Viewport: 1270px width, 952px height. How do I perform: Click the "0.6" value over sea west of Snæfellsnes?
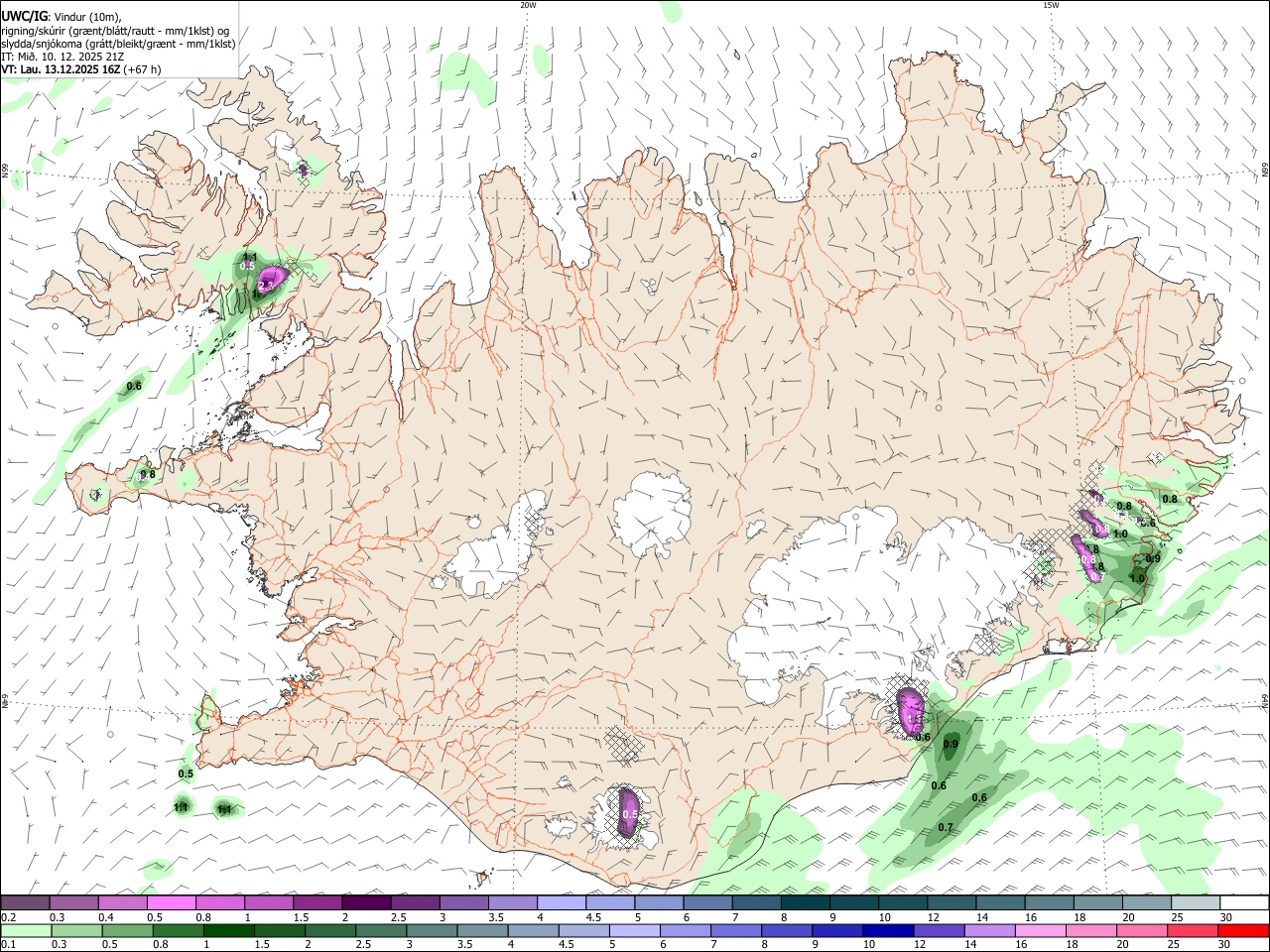click(x=134, y=386)
